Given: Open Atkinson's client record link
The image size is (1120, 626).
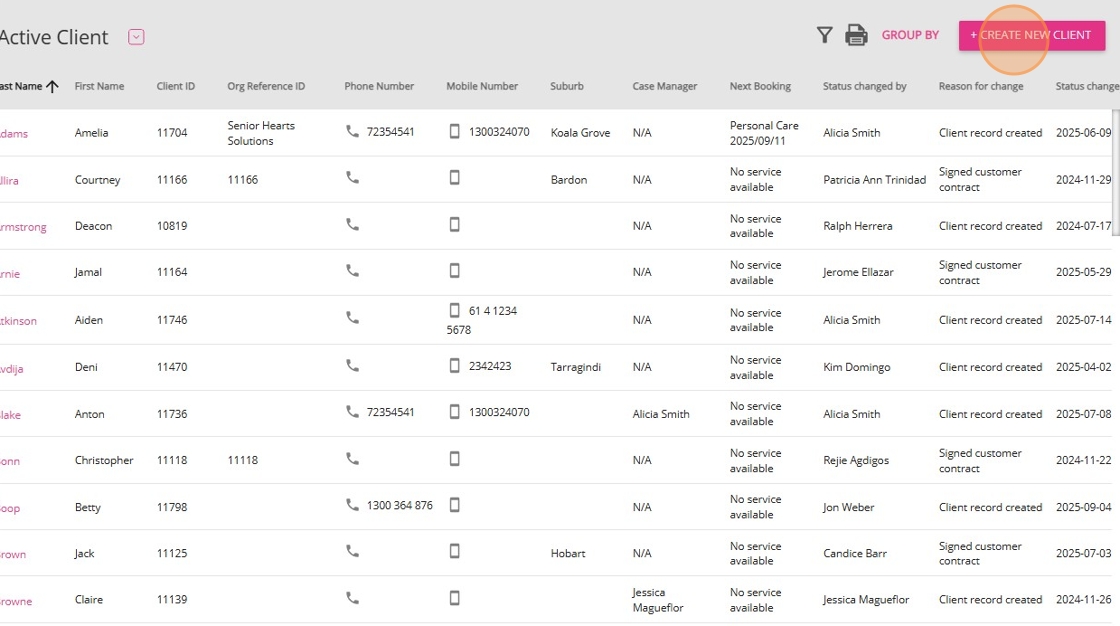Looking at the screenshot, I should click(18, 321).
